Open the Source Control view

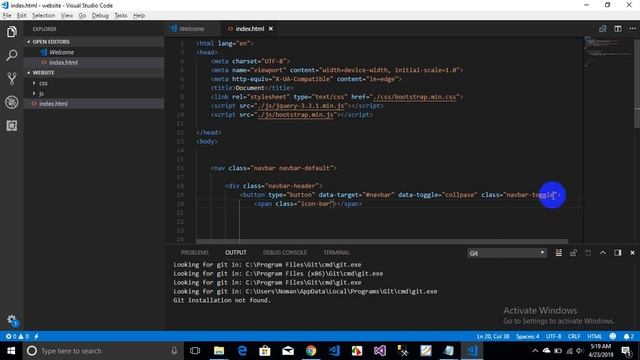pyautogui.click(x=12, y=78)
